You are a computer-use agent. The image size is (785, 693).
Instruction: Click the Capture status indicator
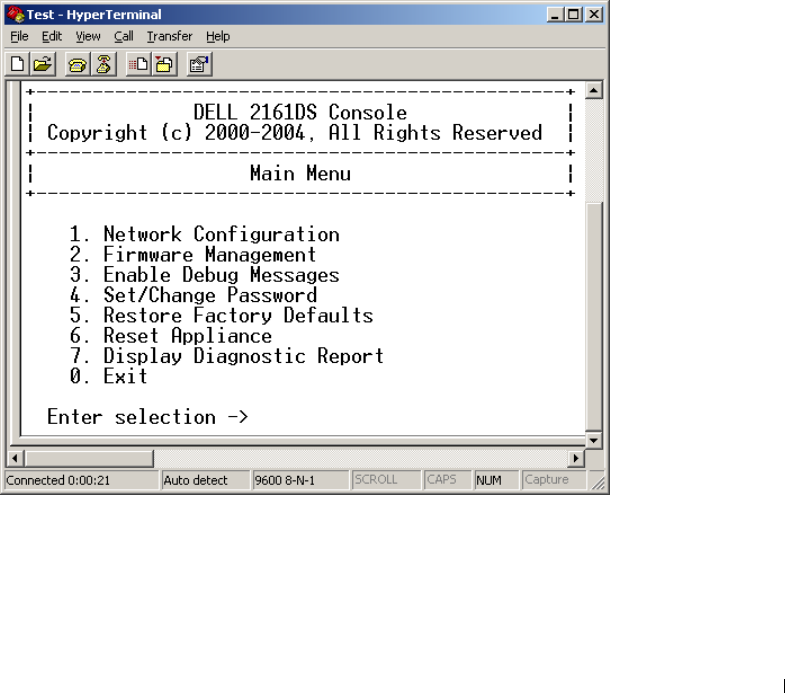point(553,480)
